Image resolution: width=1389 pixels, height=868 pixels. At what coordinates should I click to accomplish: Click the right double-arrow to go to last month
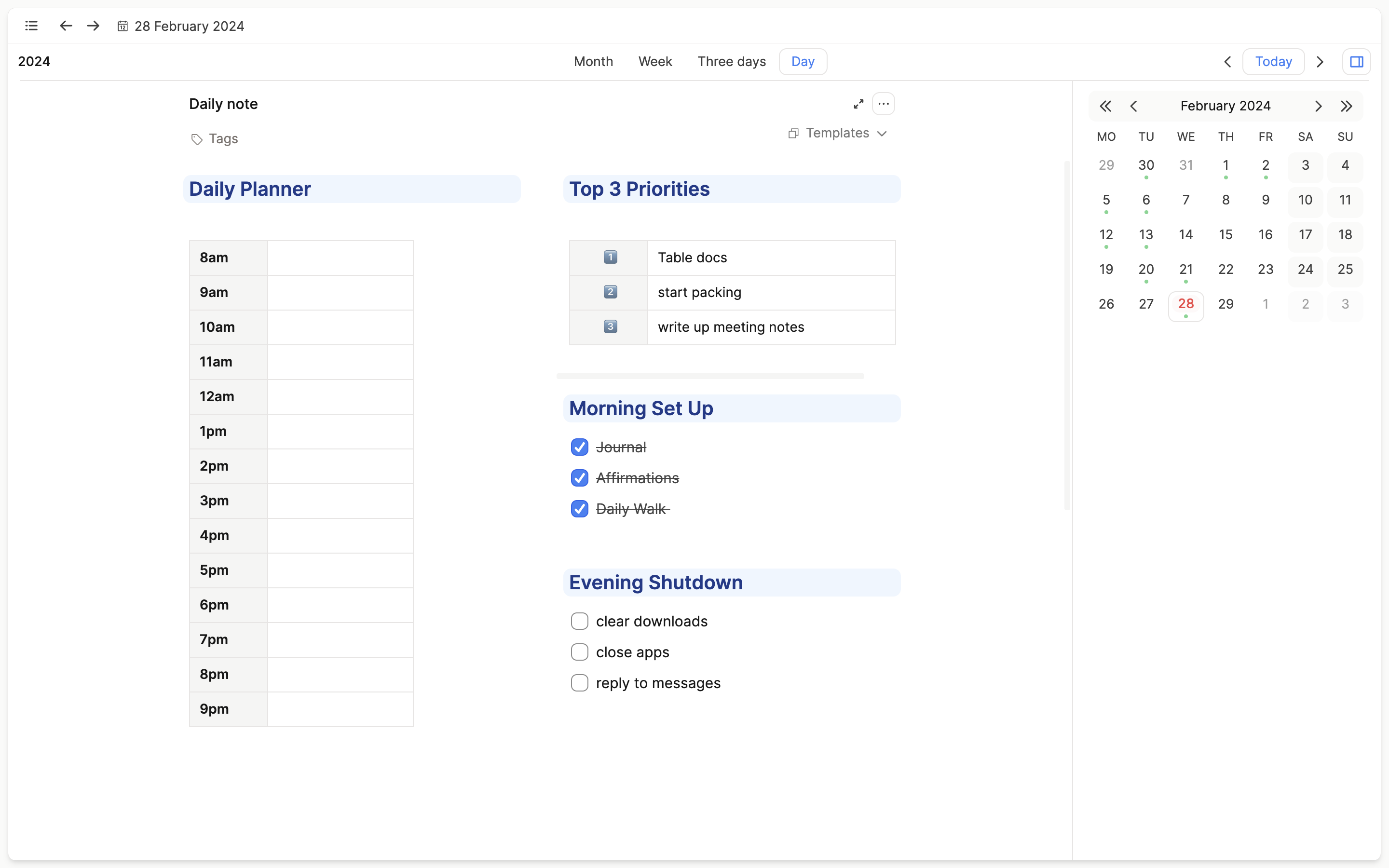point(1347,105)
